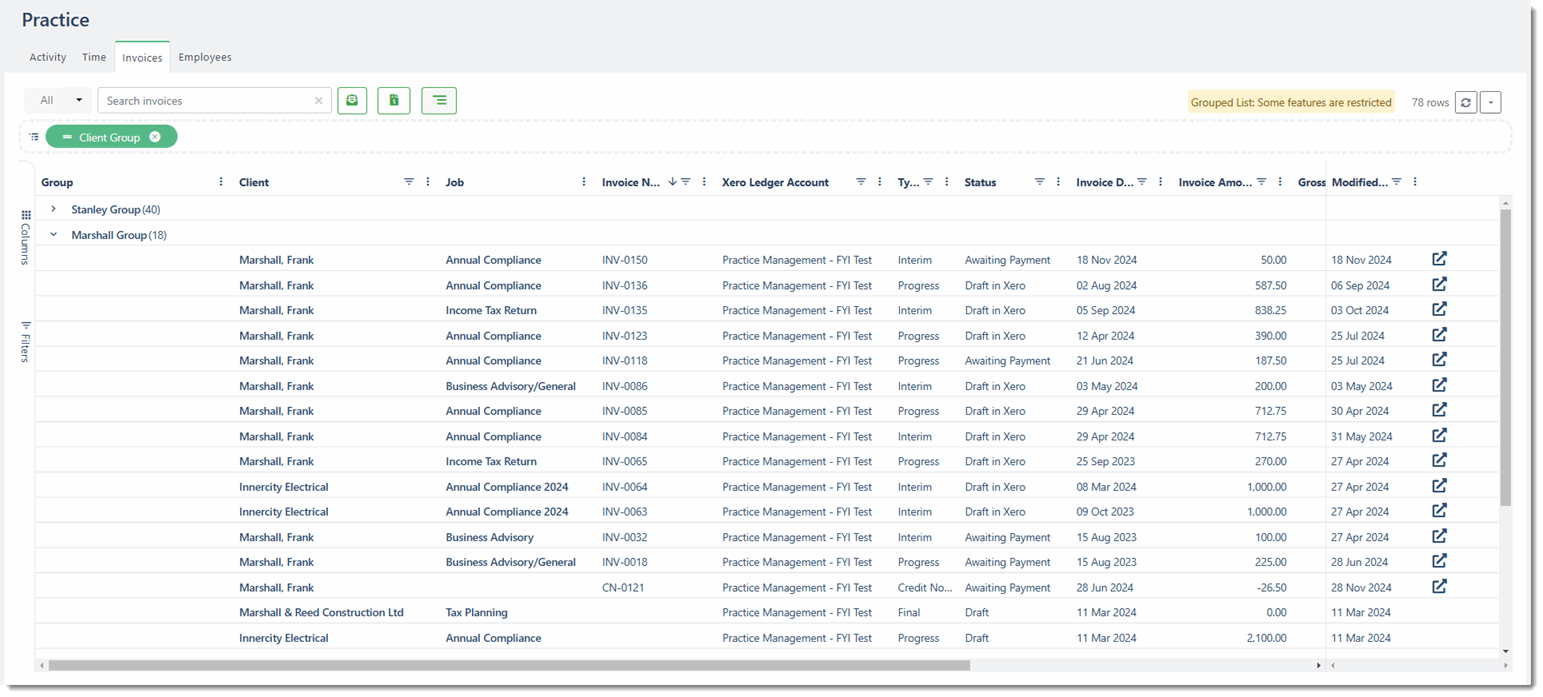Click the green mail envelope toolbar icon

(x=352, y=100)
